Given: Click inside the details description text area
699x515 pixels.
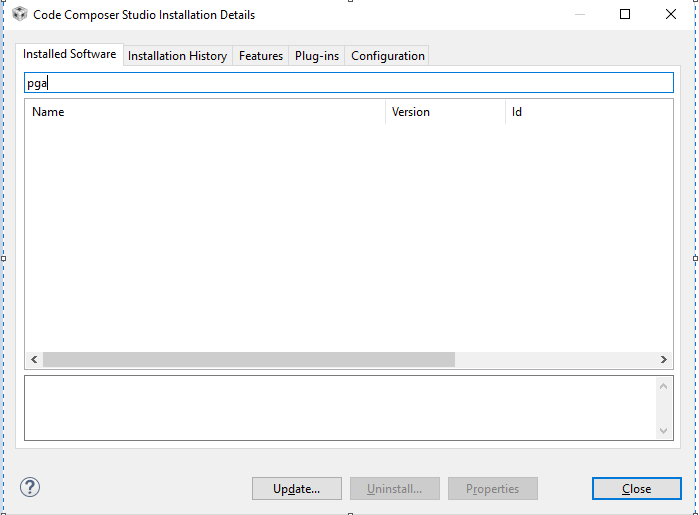Looking at the screenshot, I should pyautogui.click(x=340, y=408).
